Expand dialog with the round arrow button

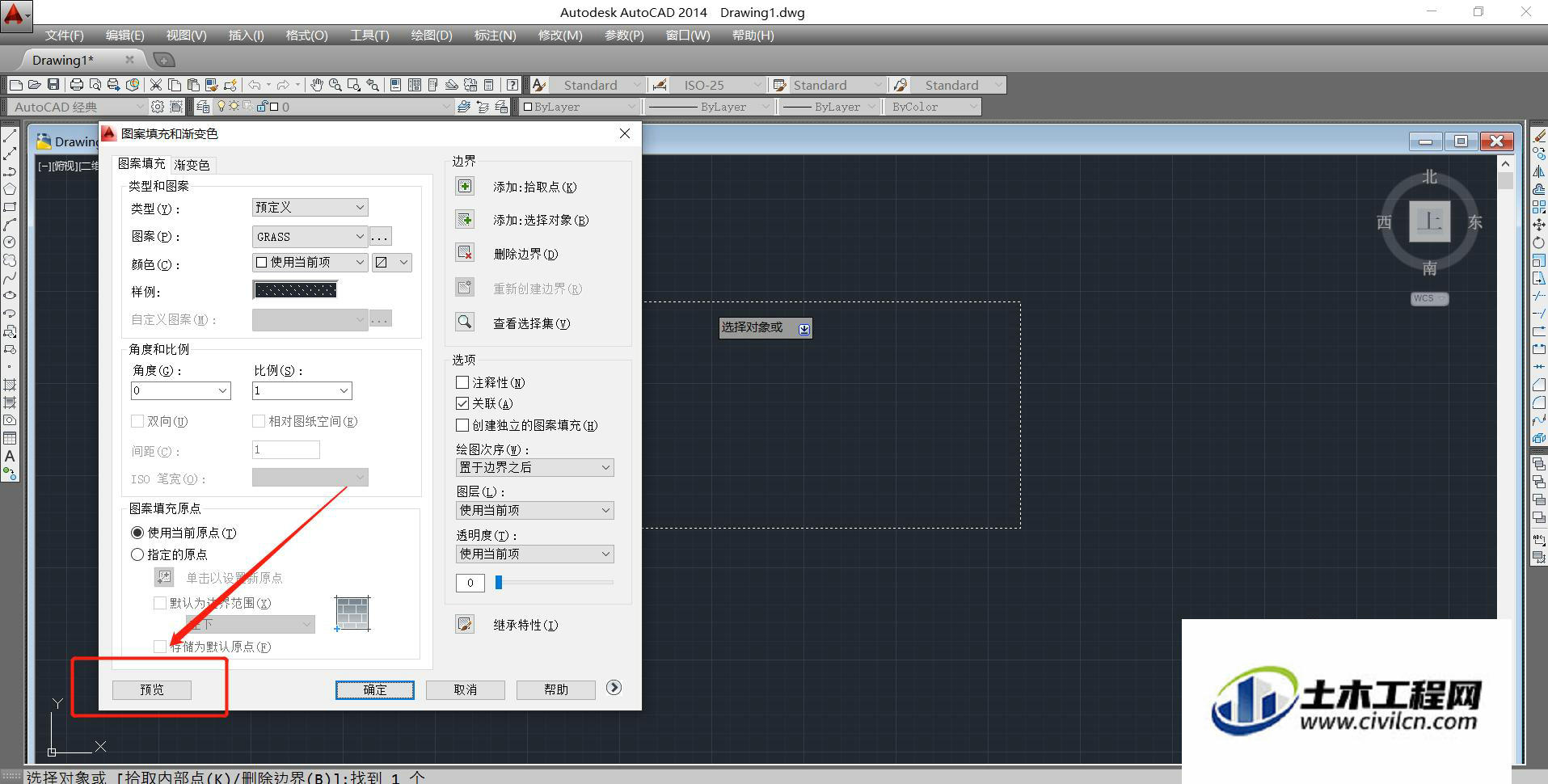point(614,688)
